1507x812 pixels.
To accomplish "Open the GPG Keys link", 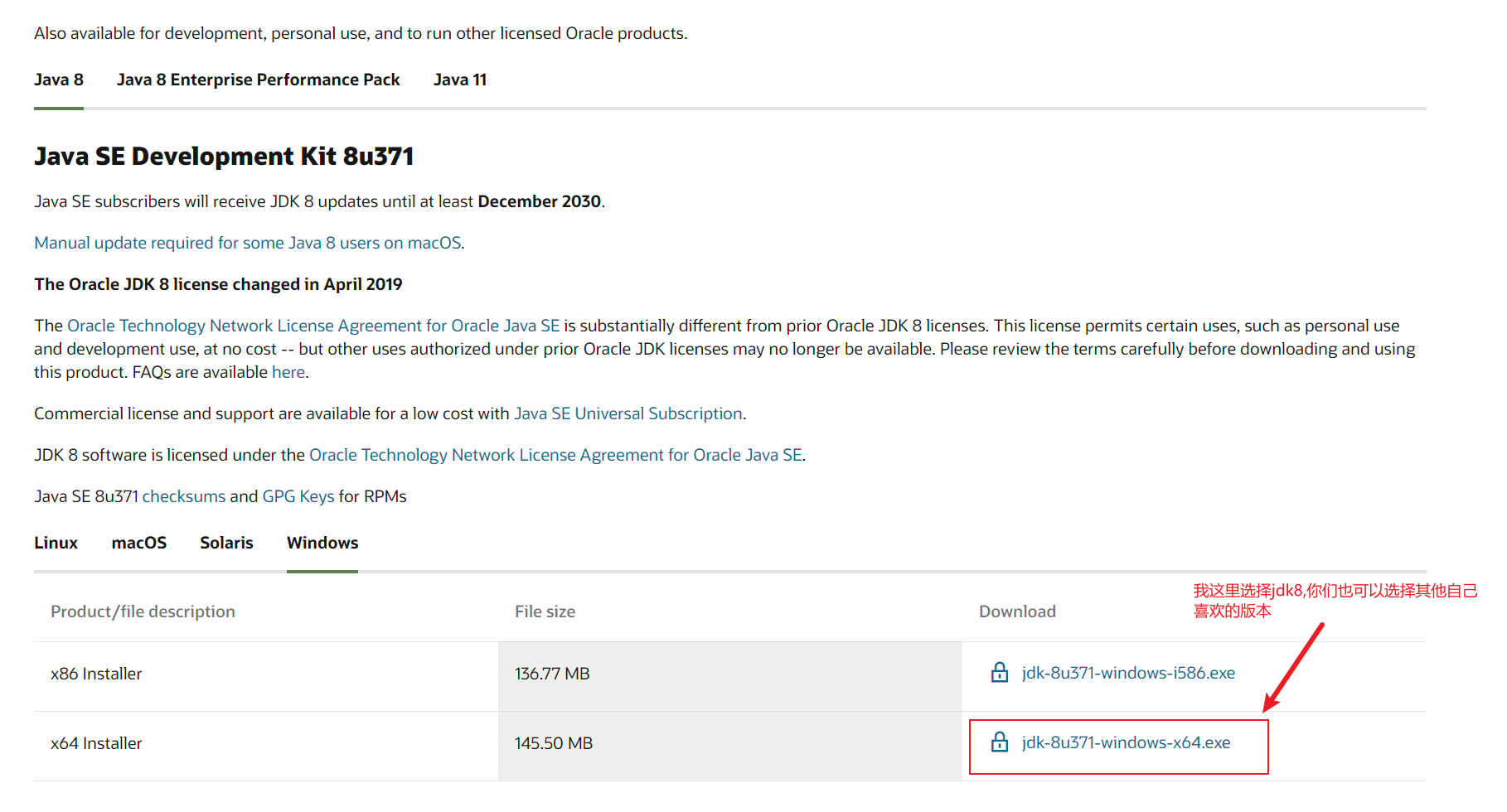I will (298, 497).
